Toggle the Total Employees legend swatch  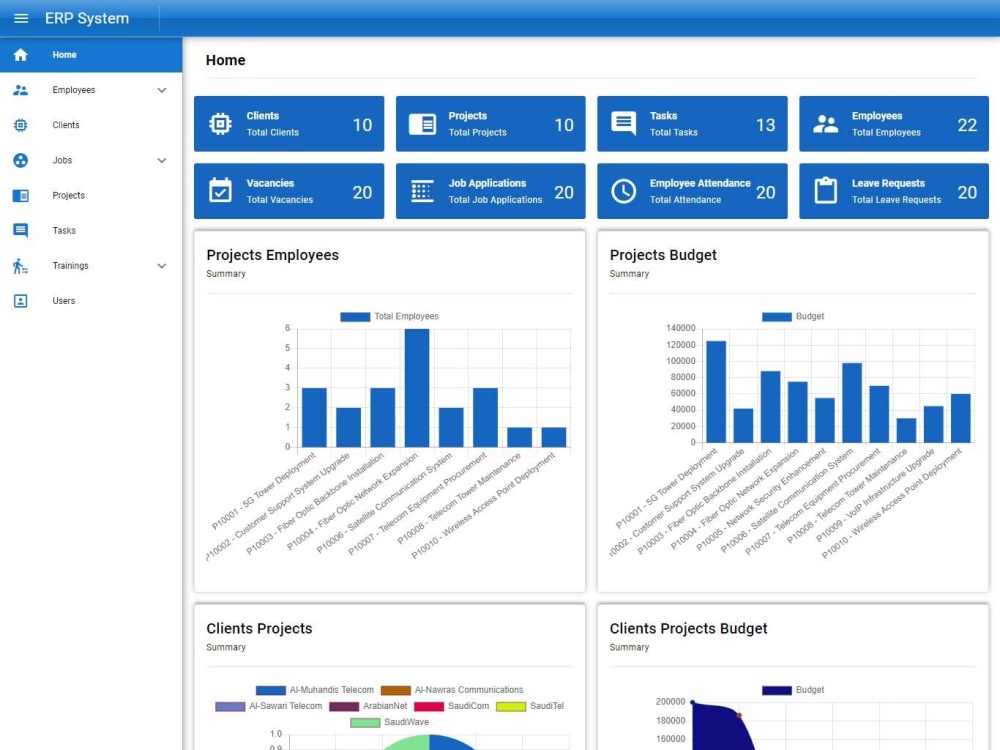pos(355,316)
